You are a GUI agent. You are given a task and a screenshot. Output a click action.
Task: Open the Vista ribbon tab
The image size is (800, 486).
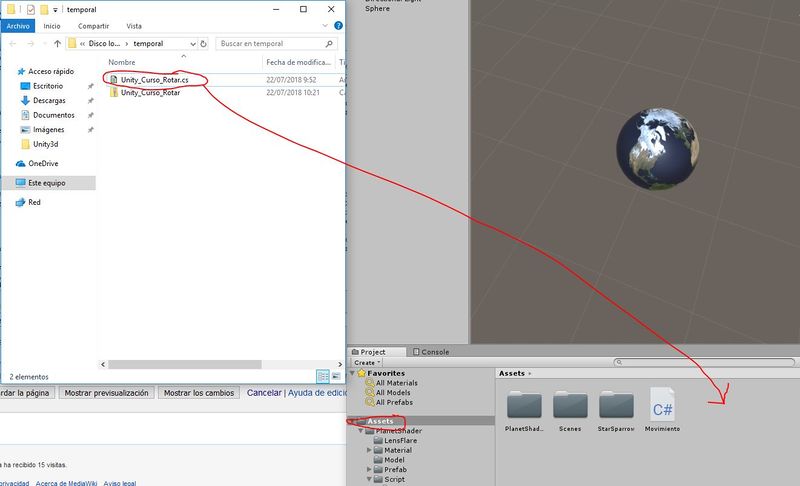coord(134,25)
